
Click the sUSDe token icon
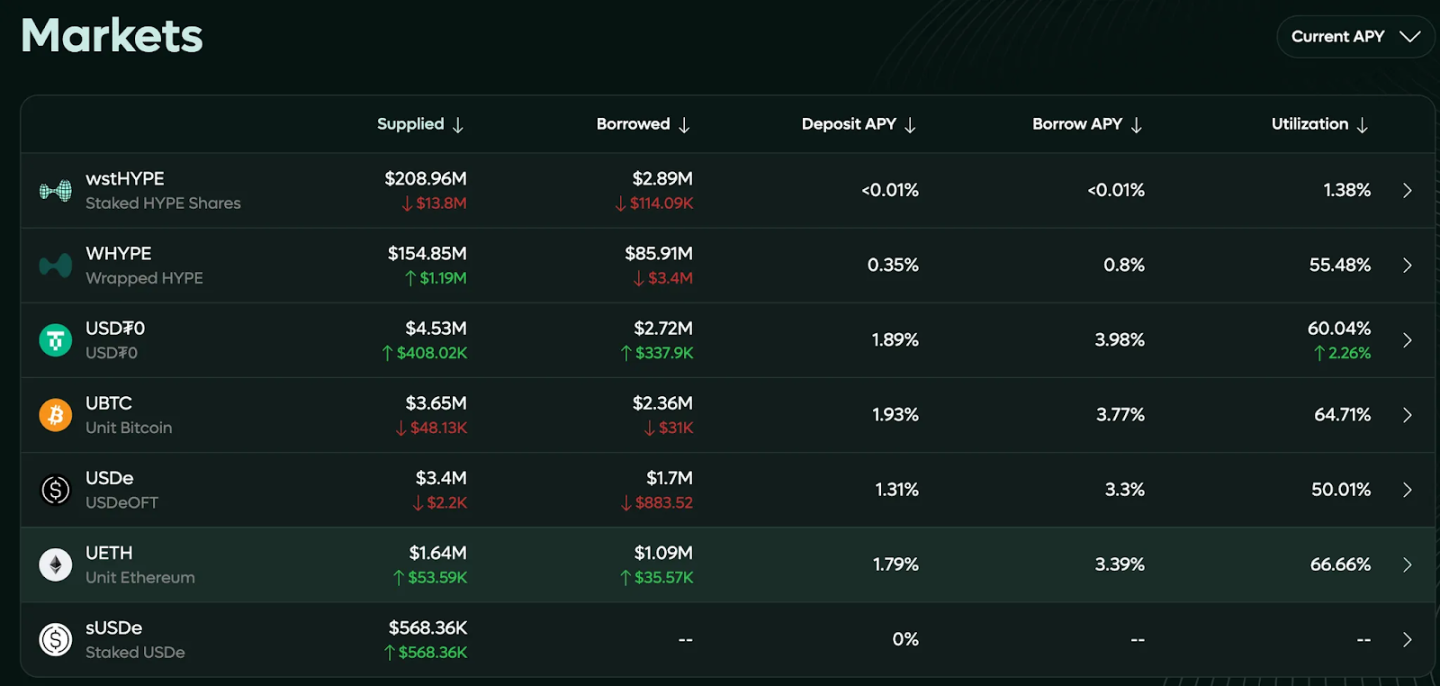click(55, 640)
